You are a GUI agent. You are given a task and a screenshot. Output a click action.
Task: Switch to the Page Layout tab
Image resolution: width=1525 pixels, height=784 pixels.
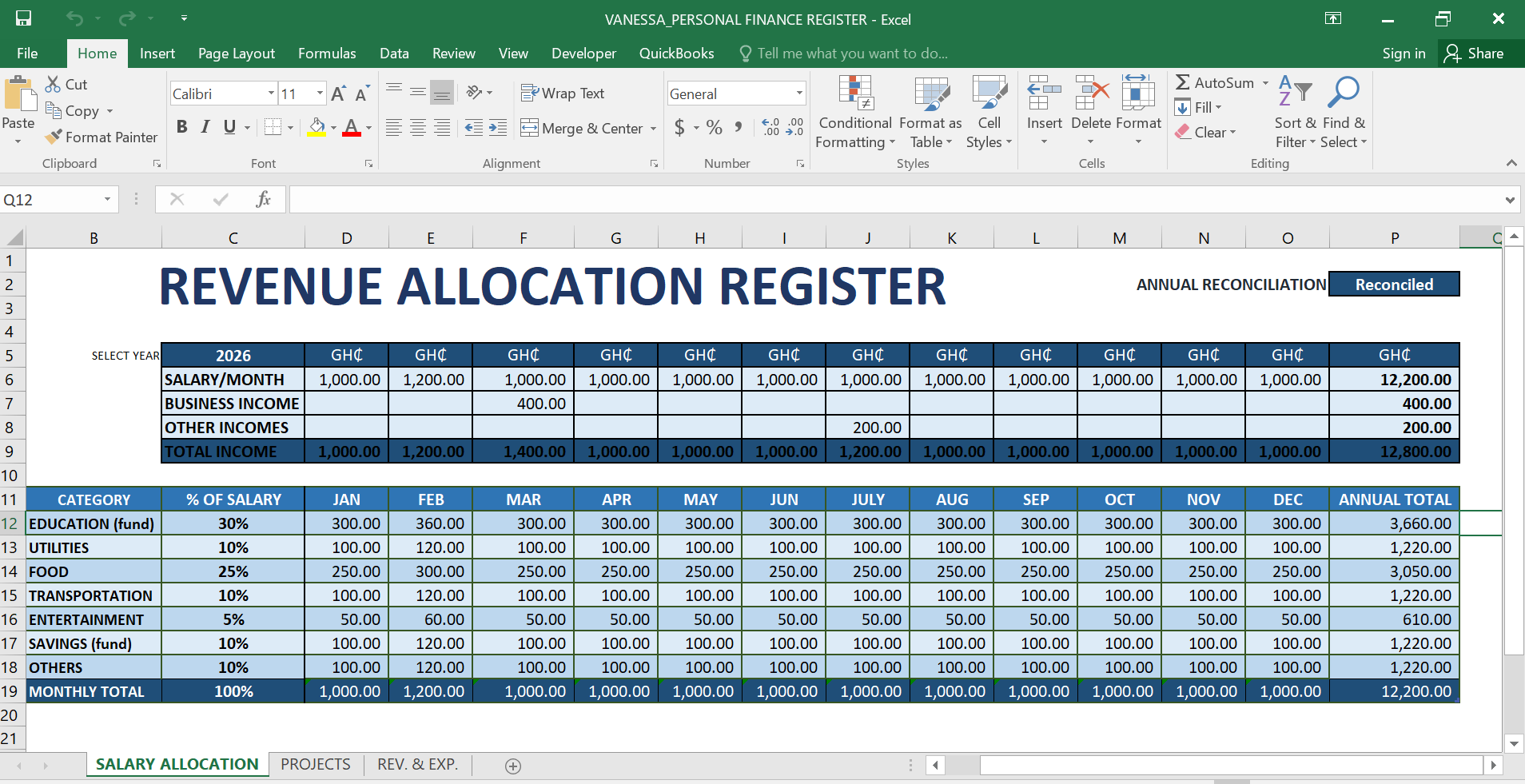click(x=237, y=54)
